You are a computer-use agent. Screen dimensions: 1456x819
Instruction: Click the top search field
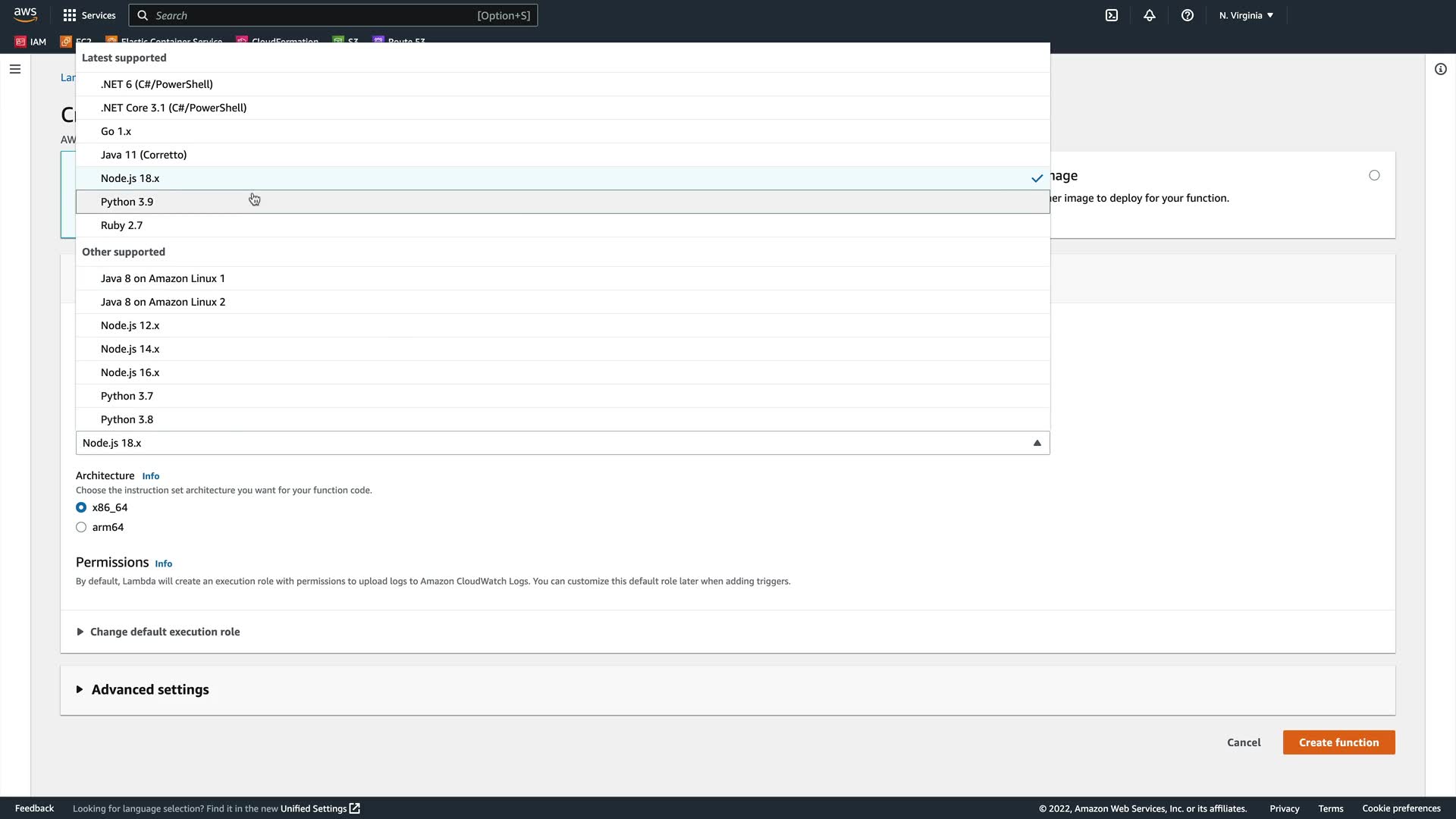[334, 15]
